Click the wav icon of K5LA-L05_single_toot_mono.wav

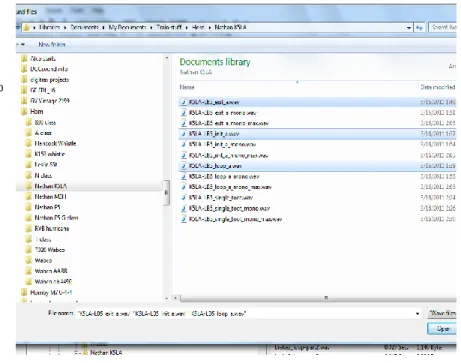pyautogui.click(x=183, y=208)
